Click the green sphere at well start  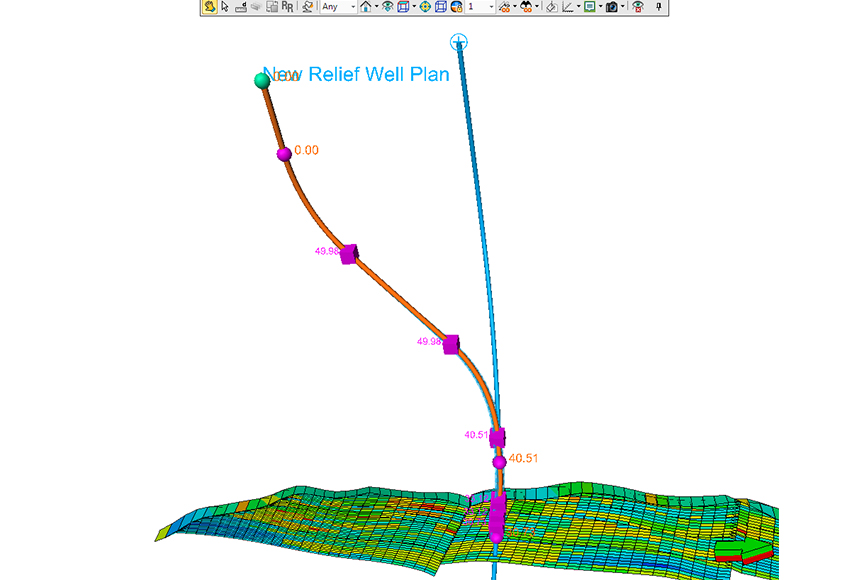coord(263,80)
